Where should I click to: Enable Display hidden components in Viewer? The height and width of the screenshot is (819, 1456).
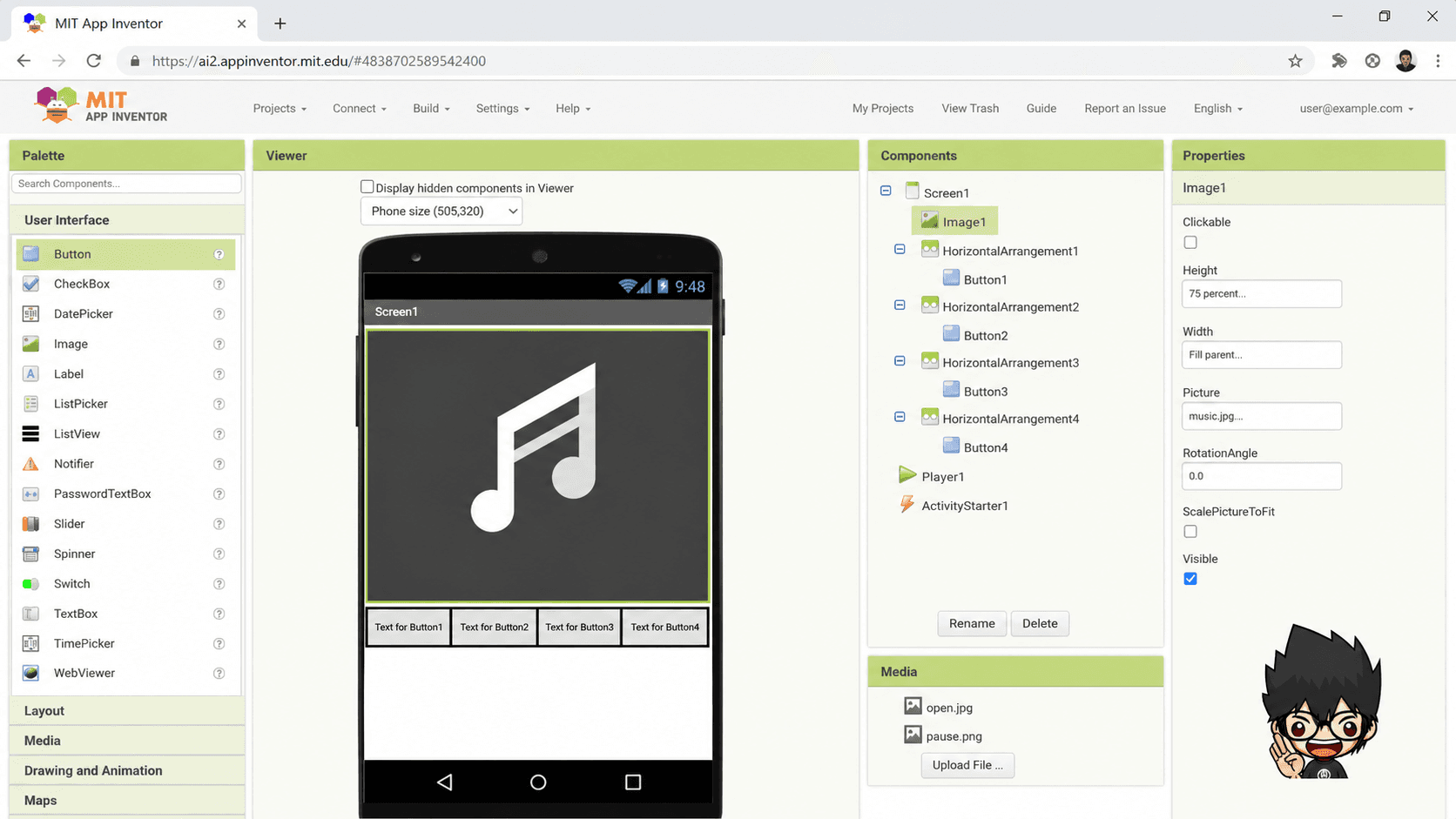[x=367, y=187]
